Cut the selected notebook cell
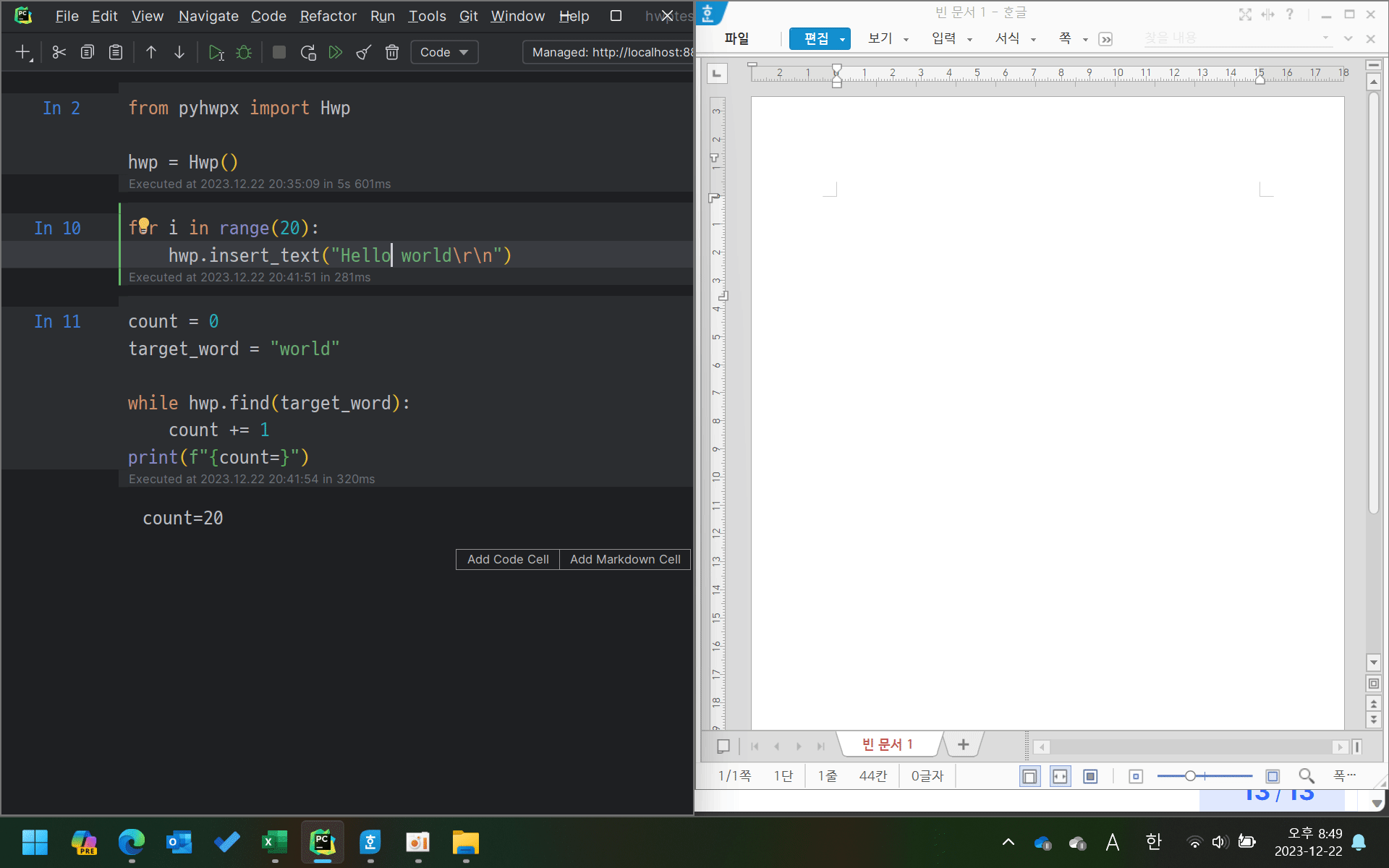Screen dimensions: 1389x868 point(59,52)
